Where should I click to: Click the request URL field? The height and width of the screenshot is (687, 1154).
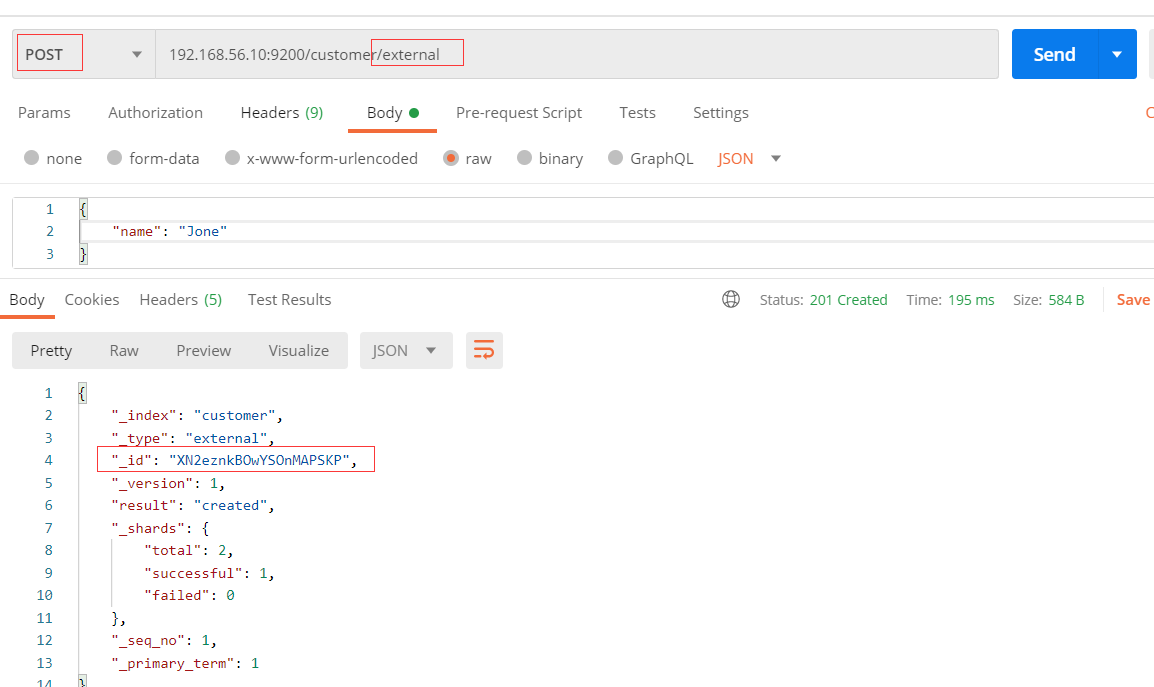[x=577, y=54]
